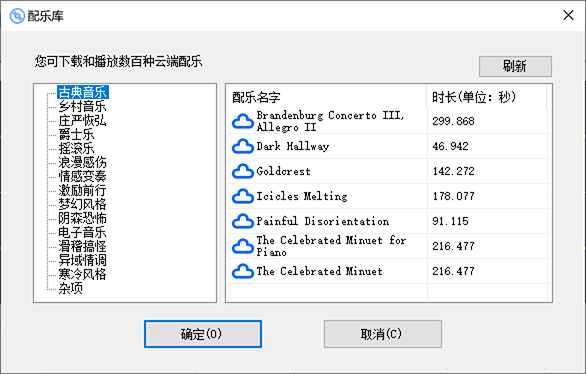Select the 电子音乐 category
The width and height of the screenshot is (586, 374).
pyautogui.click(x=82, y=232)
